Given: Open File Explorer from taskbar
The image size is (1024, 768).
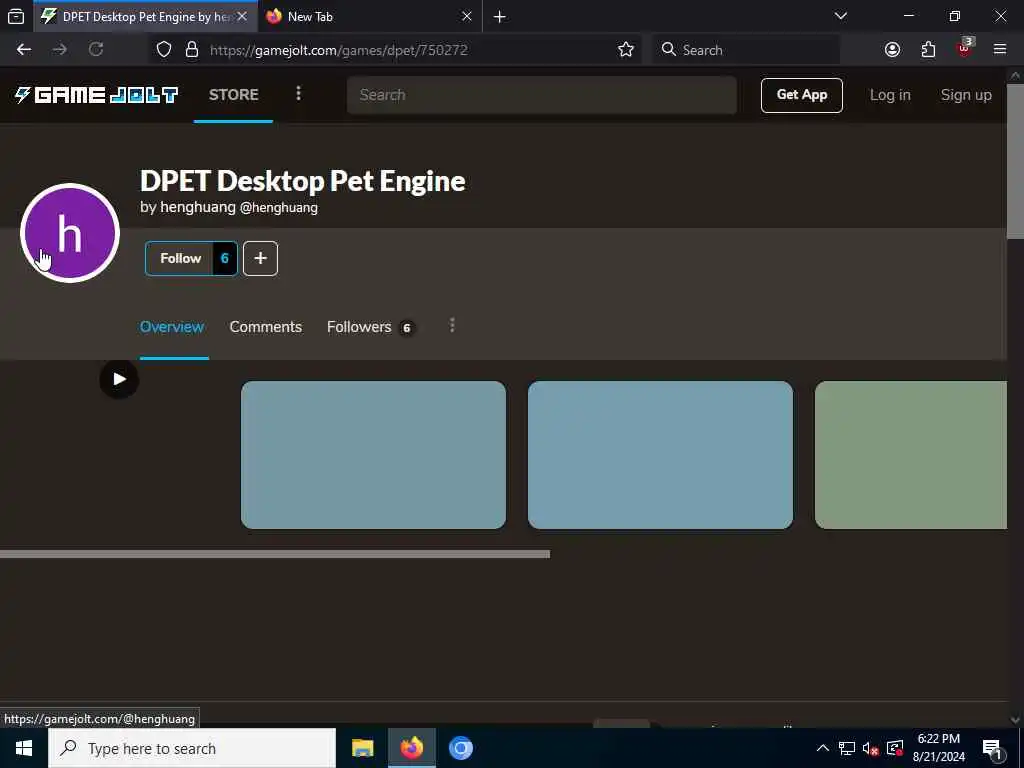Looking at the screenshot, I should [362, 748].
